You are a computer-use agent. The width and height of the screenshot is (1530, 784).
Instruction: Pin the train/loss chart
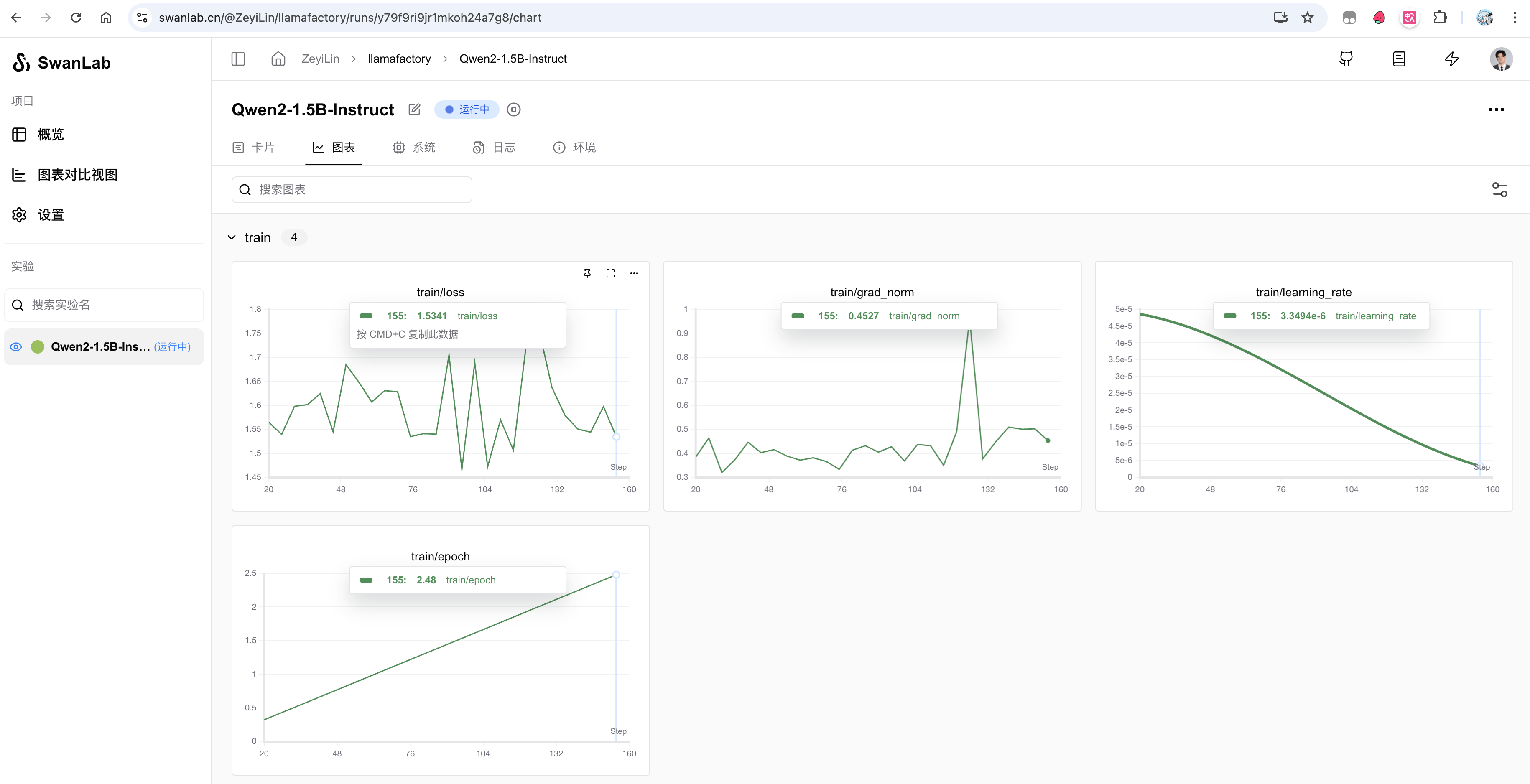[x=587, y=273]
